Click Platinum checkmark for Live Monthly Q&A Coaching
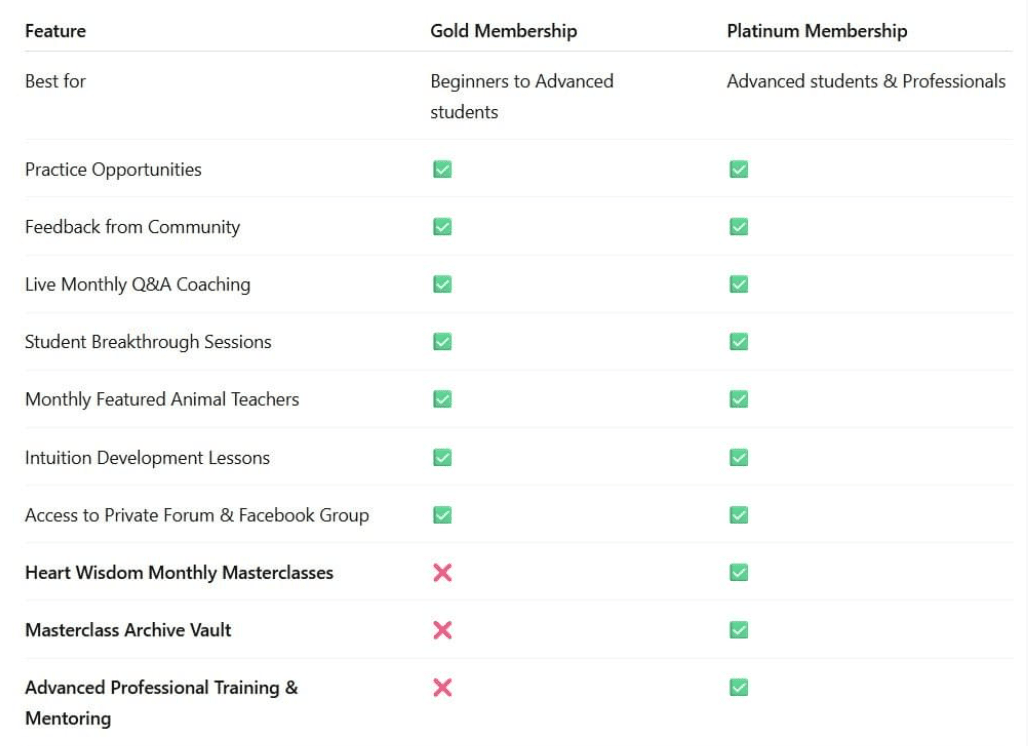This screenshot has width=1028, height=746. (739, 284)
